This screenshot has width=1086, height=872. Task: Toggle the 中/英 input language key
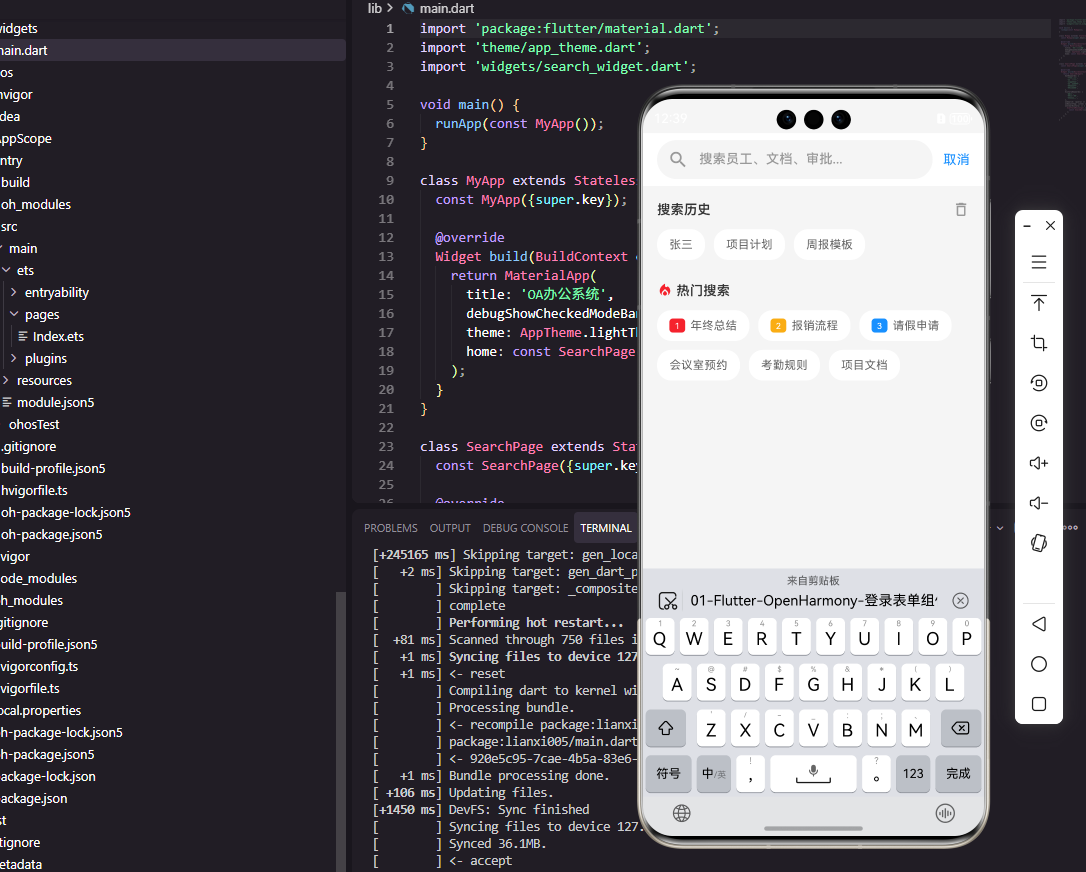(x=712, y=773)
